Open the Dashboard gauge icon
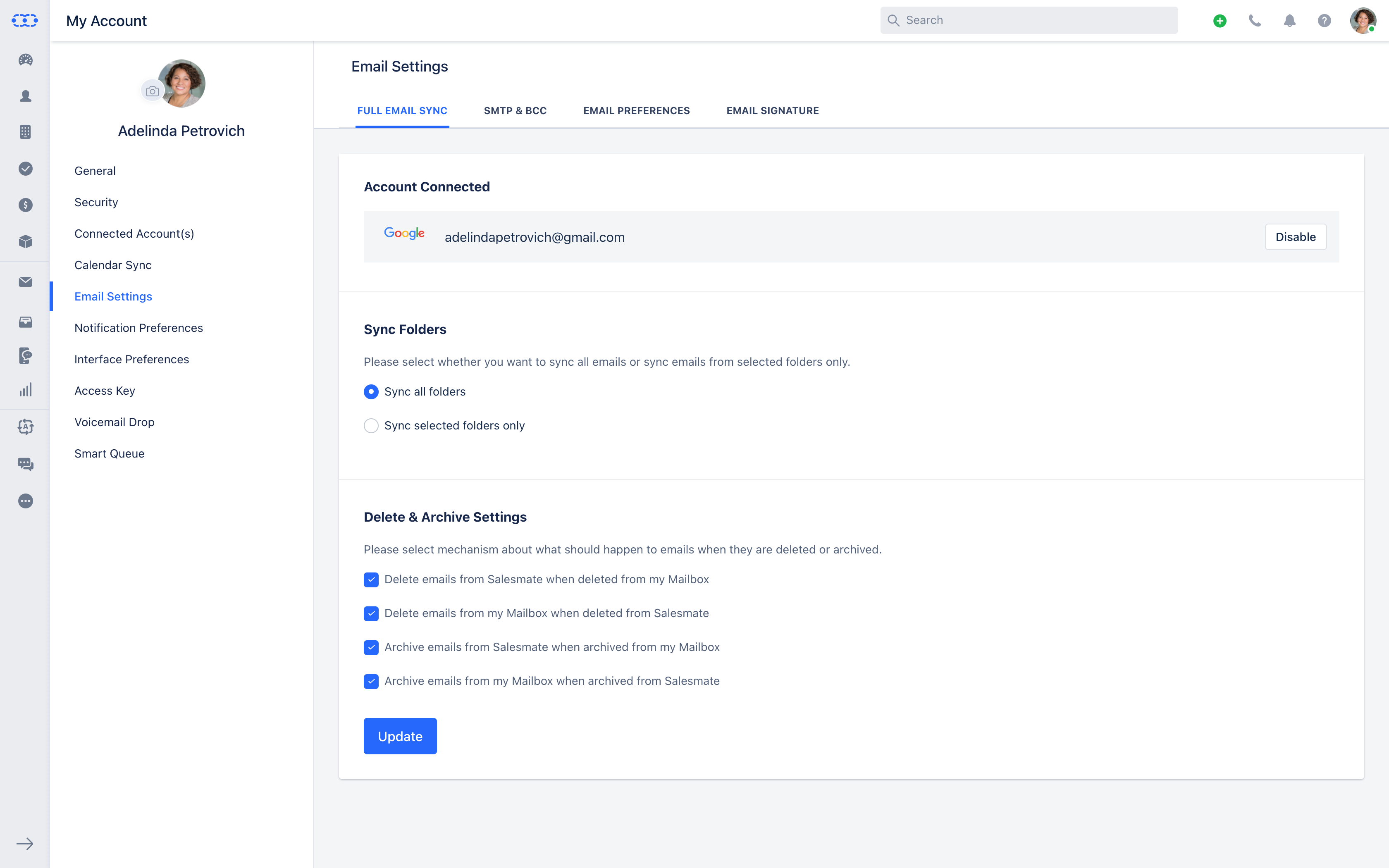1389x868 pixels. (25, 60)
